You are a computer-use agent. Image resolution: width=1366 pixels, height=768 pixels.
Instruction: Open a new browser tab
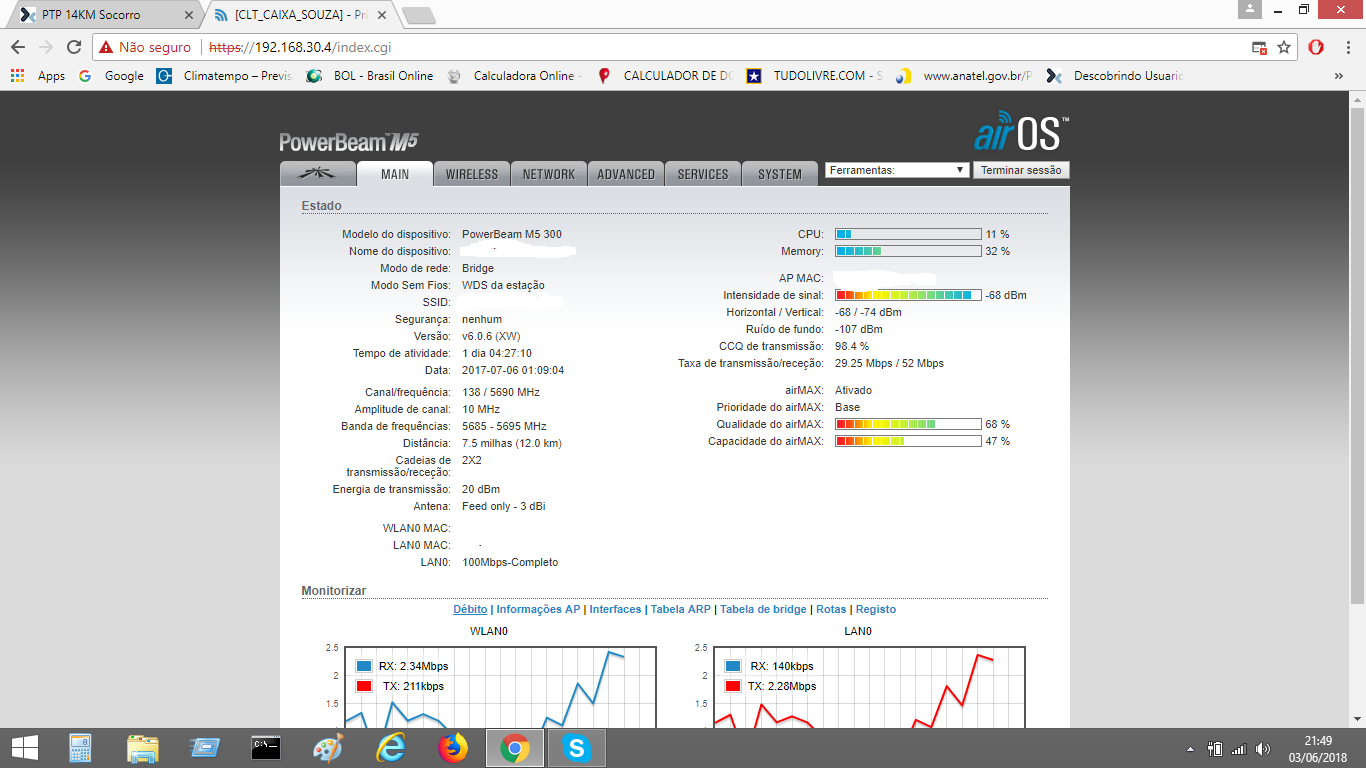click(x=418, y=15)
